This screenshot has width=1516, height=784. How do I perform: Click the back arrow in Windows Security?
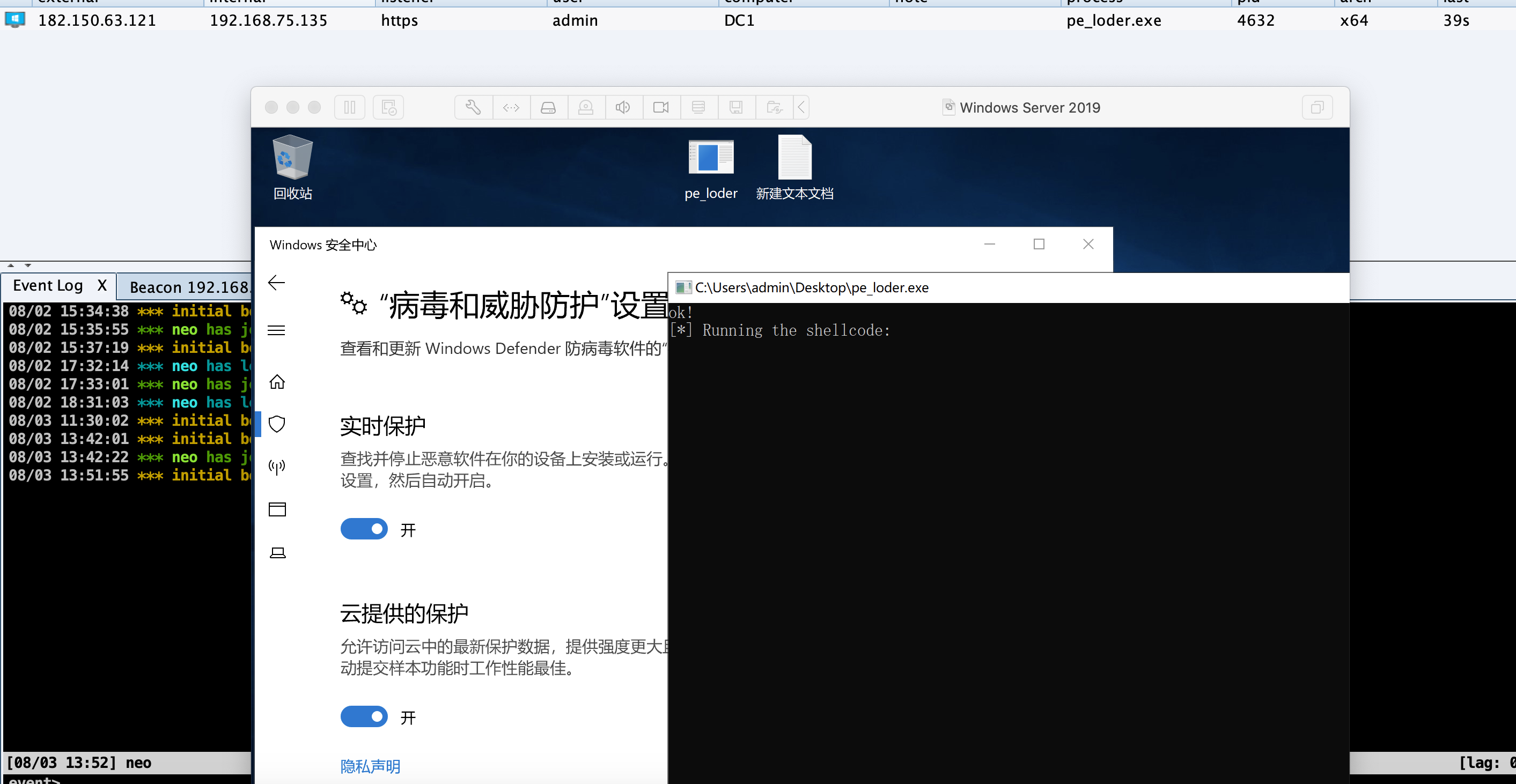pyautogui.click(x=276, y=283)
